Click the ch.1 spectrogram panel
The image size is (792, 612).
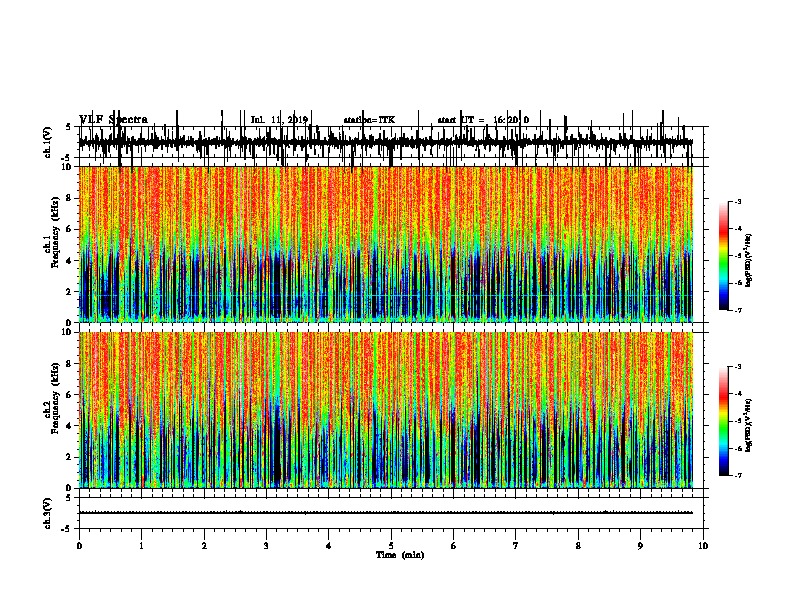[386, 244]
